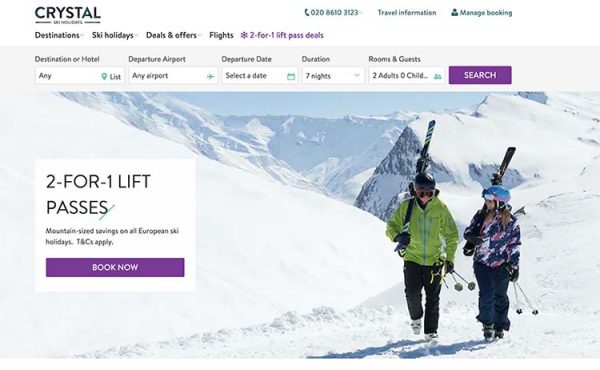
Task: Open the Deals & offers dropdown
Action: 173,35
